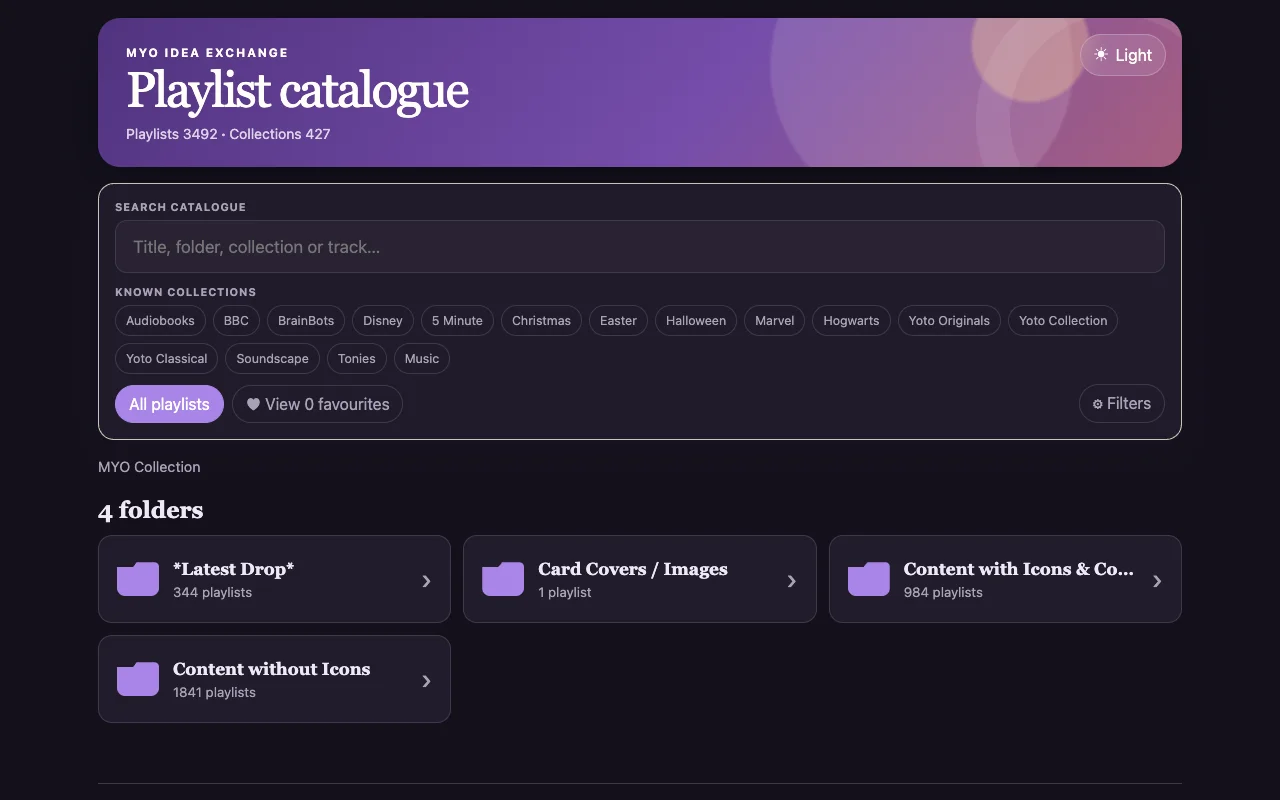Click the '984 playlists' count text

point(943,592)
